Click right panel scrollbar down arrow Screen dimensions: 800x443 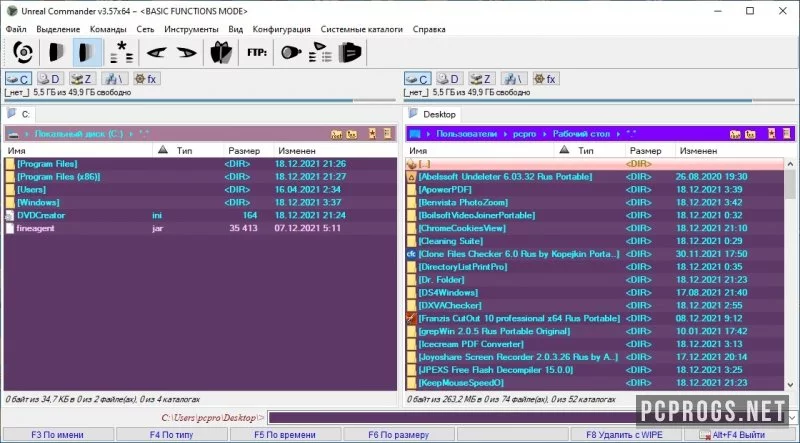click(x=790, y=385)
